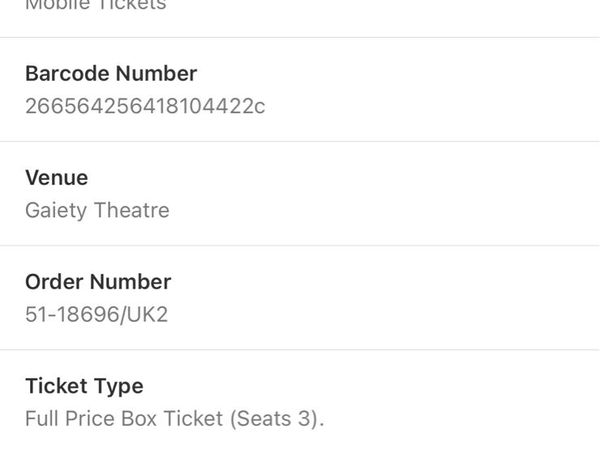Click the '51-18696' portion of order number
Viewport: 600px width, 450px height.
click(70, 314)
